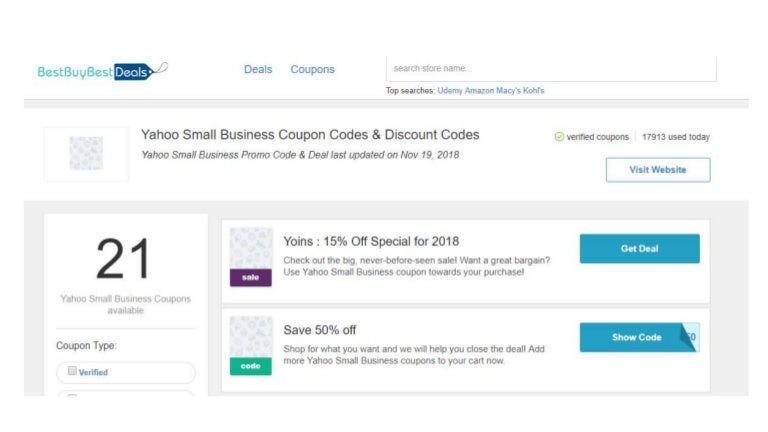The width and height of the screenshot is (768, 432).
Task: Click the purple sale tag badge
Action: [x=251, y=277]
